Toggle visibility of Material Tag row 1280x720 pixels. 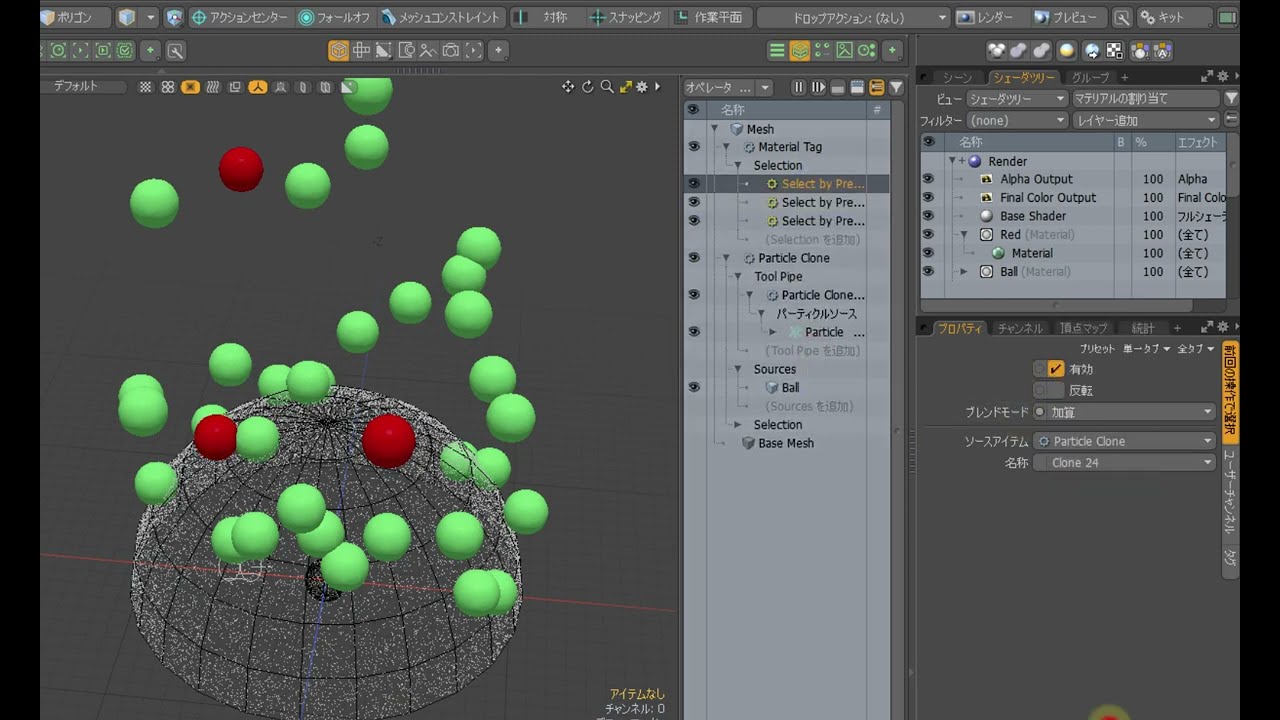(694, 147)
